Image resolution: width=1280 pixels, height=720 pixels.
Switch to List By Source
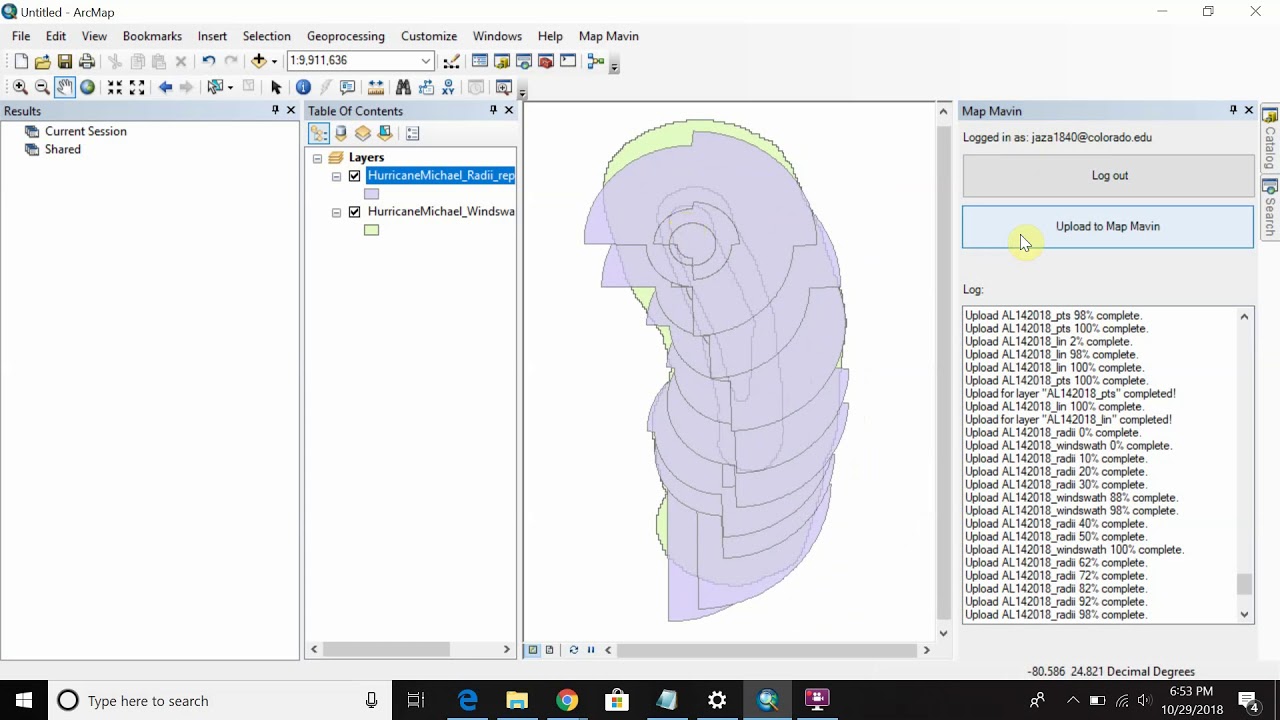pyautogui.click(x=341, y=133)
